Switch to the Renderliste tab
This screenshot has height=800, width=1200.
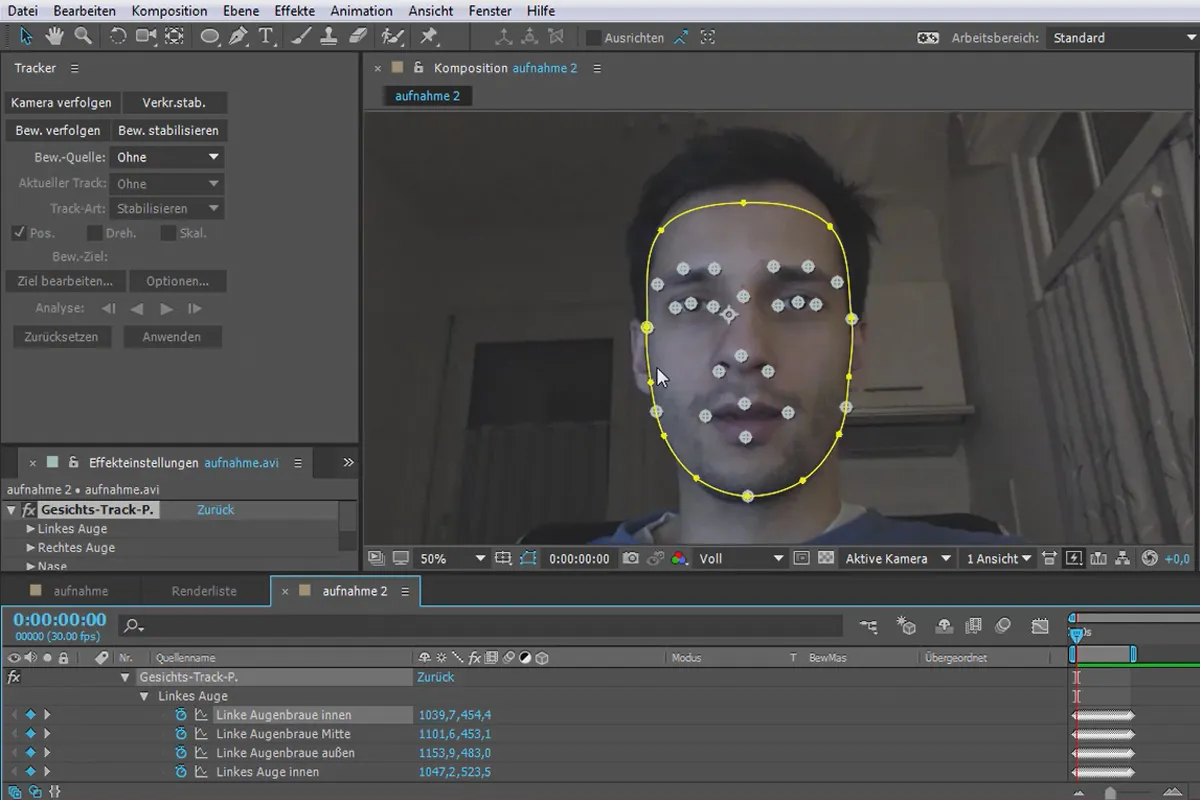pos(204,591)
